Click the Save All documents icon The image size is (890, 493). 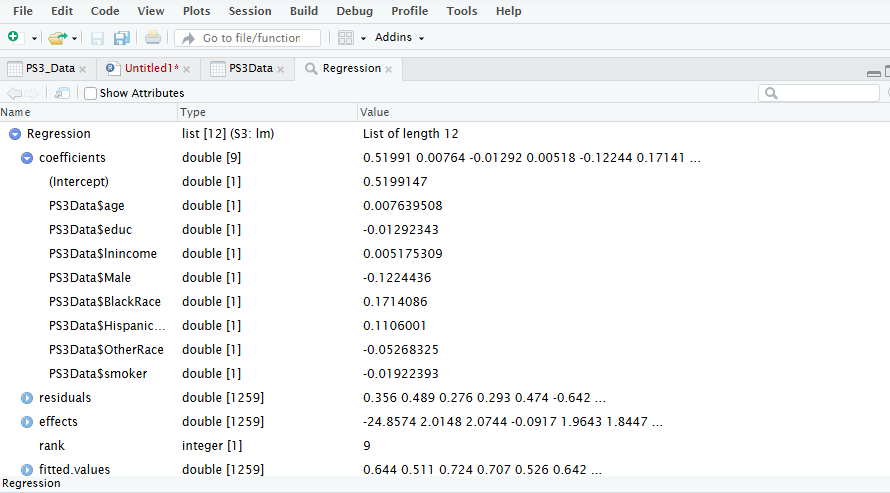click(121, 38)
